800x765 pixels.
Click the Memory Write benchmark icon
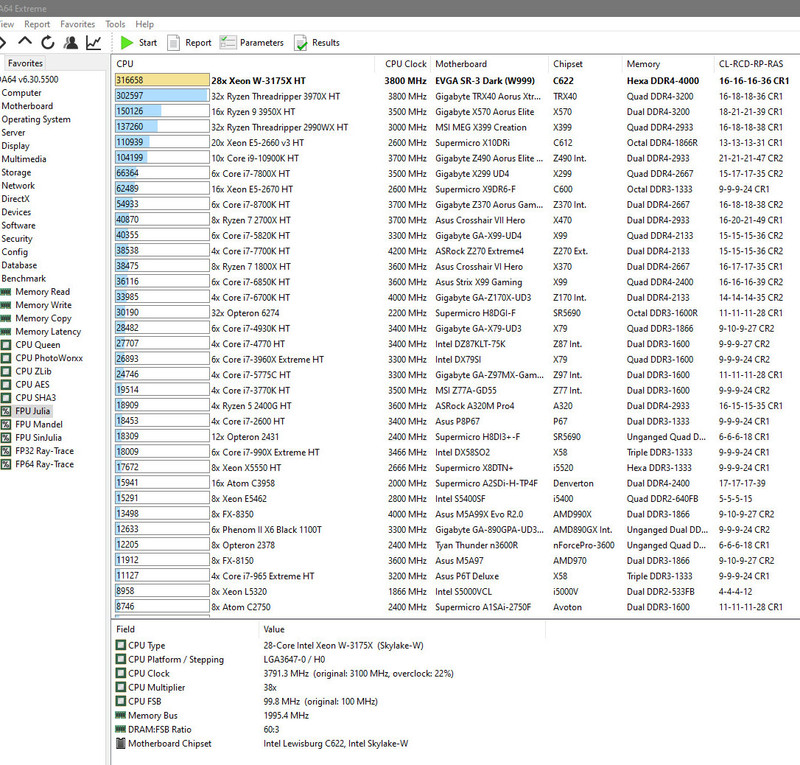pyautogui.click(x=6, y=305)
